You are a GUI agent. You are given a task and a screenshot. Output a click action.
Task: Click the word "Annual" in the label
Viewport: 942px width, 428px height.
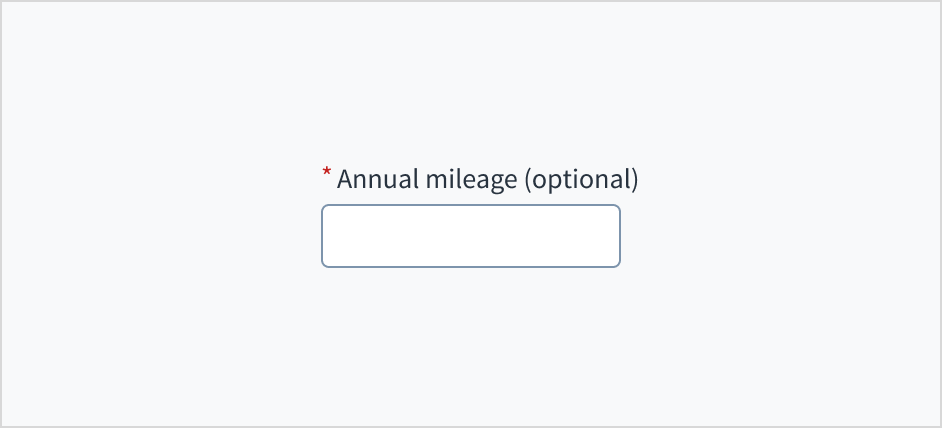tap(372, 180)
